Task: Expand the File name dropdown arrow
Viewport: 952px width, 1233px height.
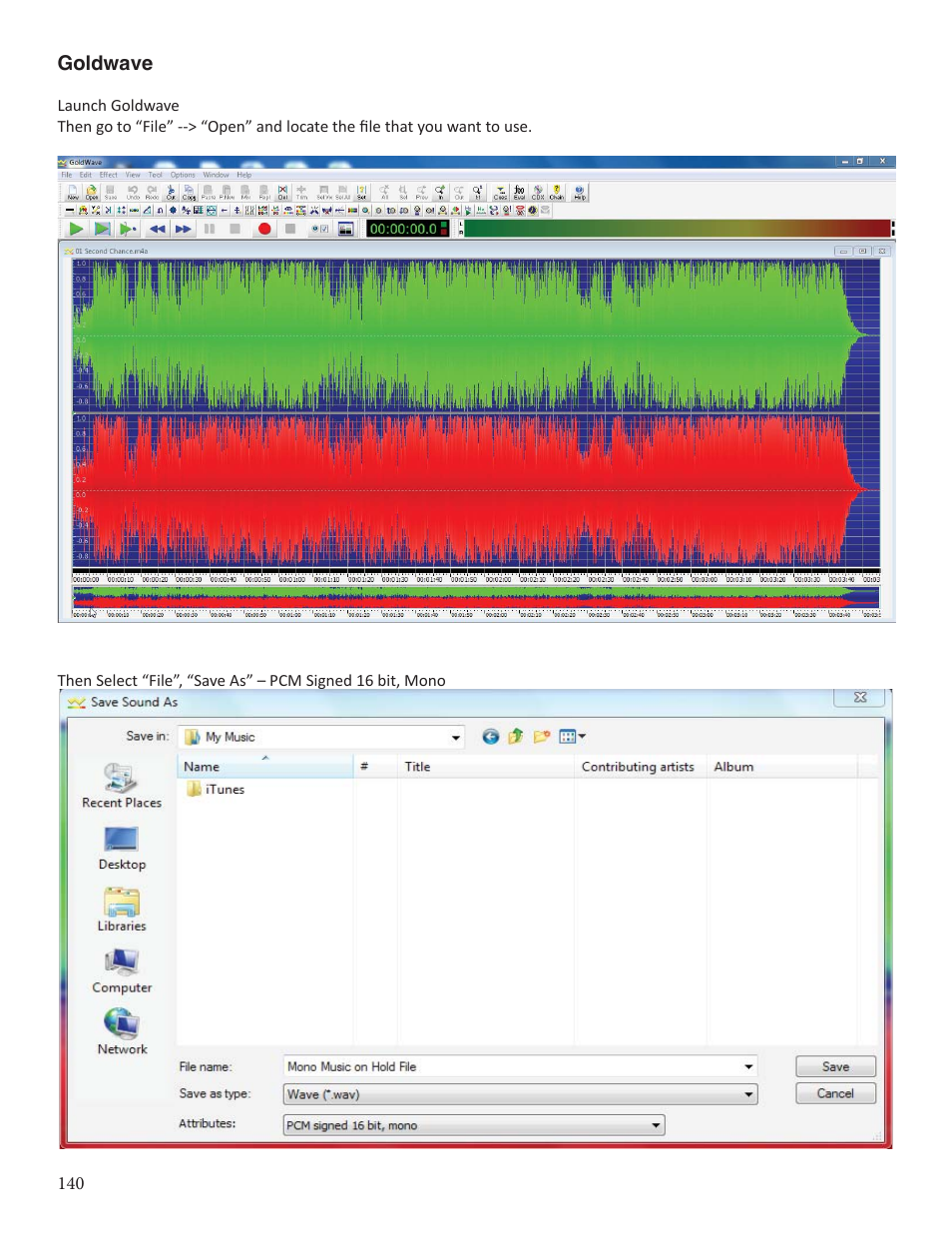Action: (748, 1066)
